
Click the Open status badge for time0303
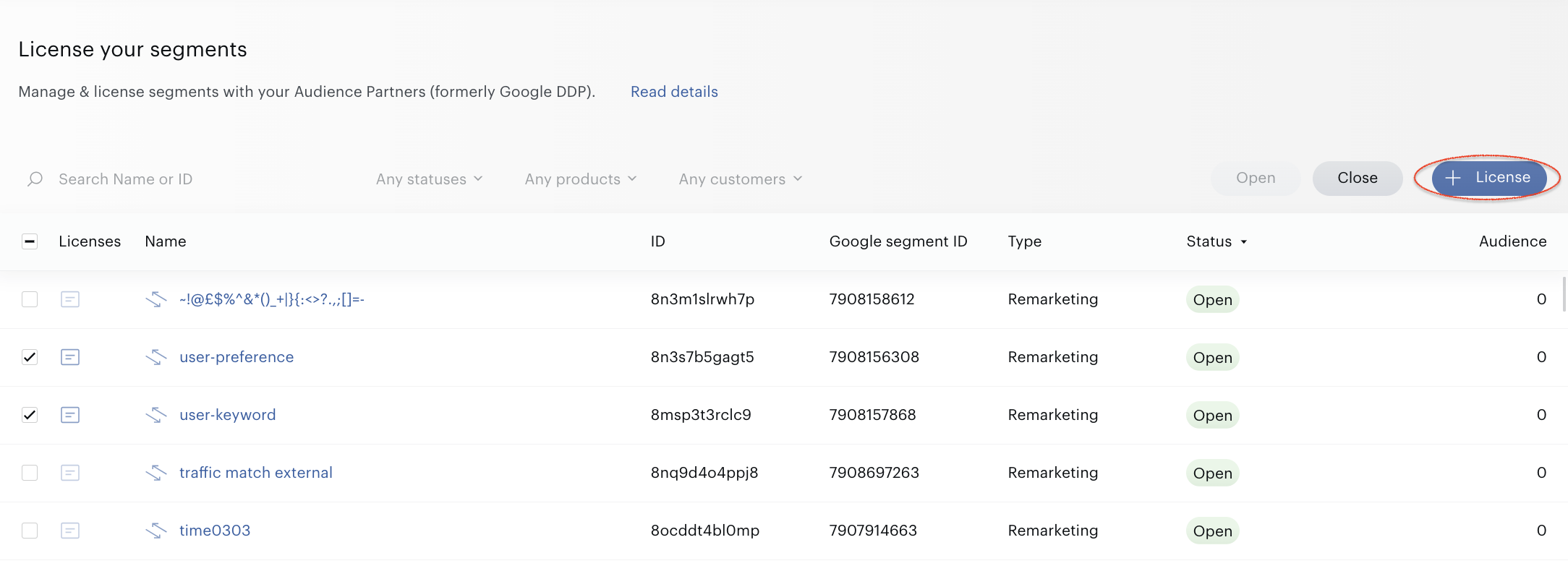[x=1213, y=531]
